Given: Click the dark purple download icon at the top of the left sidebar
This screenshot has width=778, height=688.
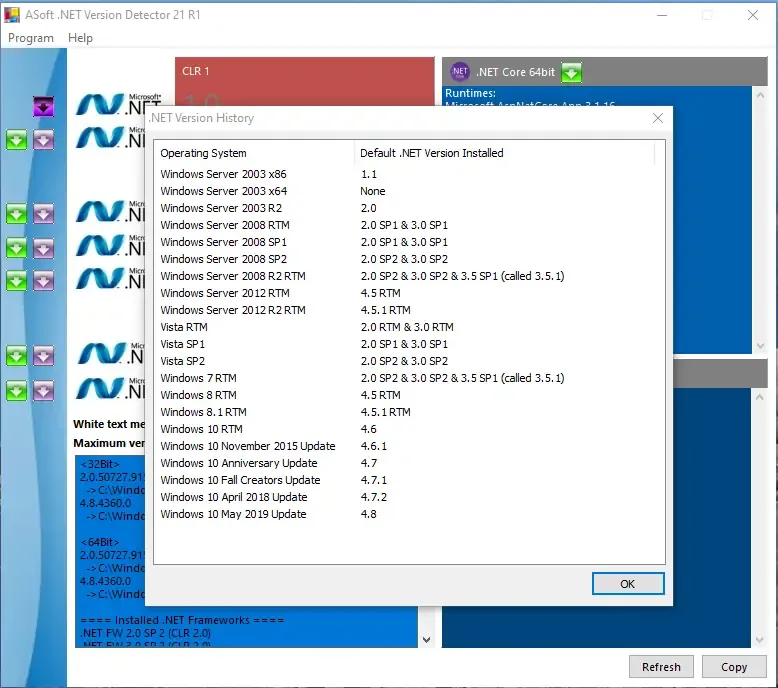Looking at the screenshot, I should tap(44, 106).
